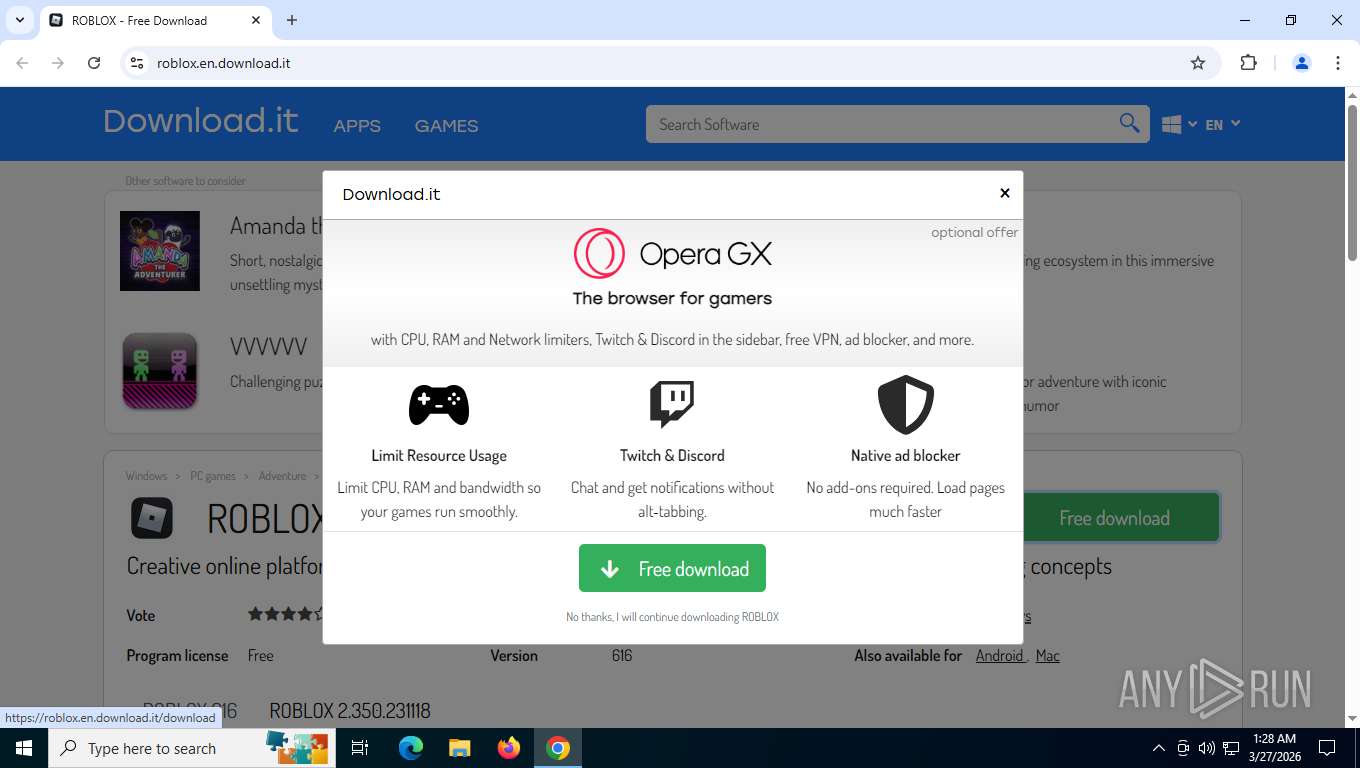
Task: Open File Explorer from taskbar
Action: [x=459, y=748]
